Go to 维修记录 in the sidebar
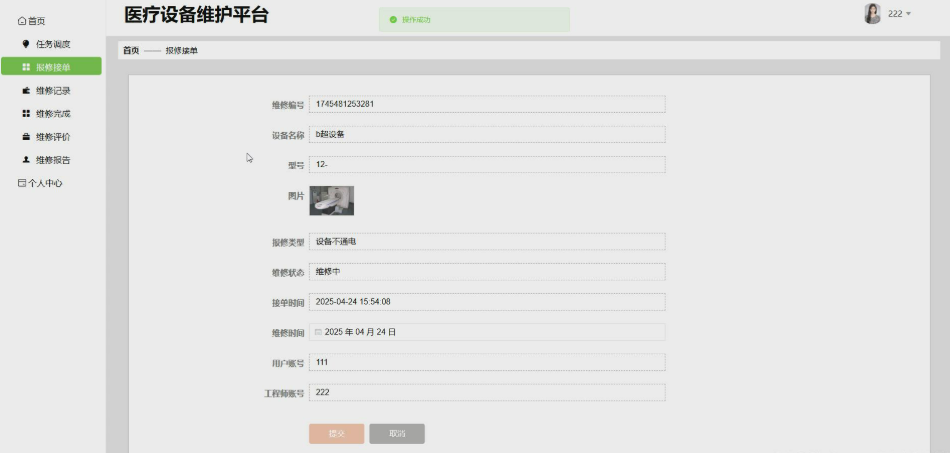Screen dimensions: 950x453 (51, 91)
